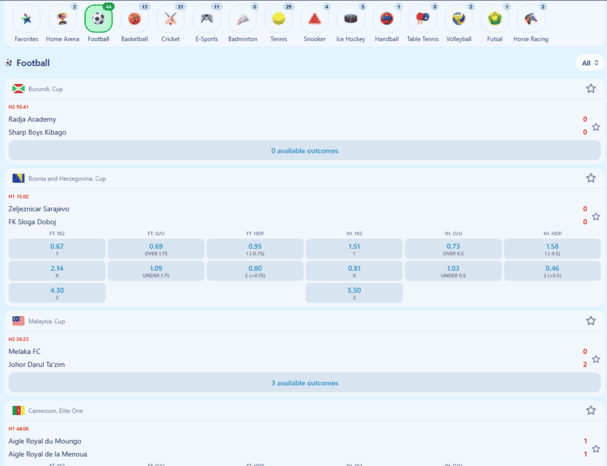The image size is (607, 466).
Task: Expand 0 available outcomes under Radja Academy
Action: click(304, 150)
